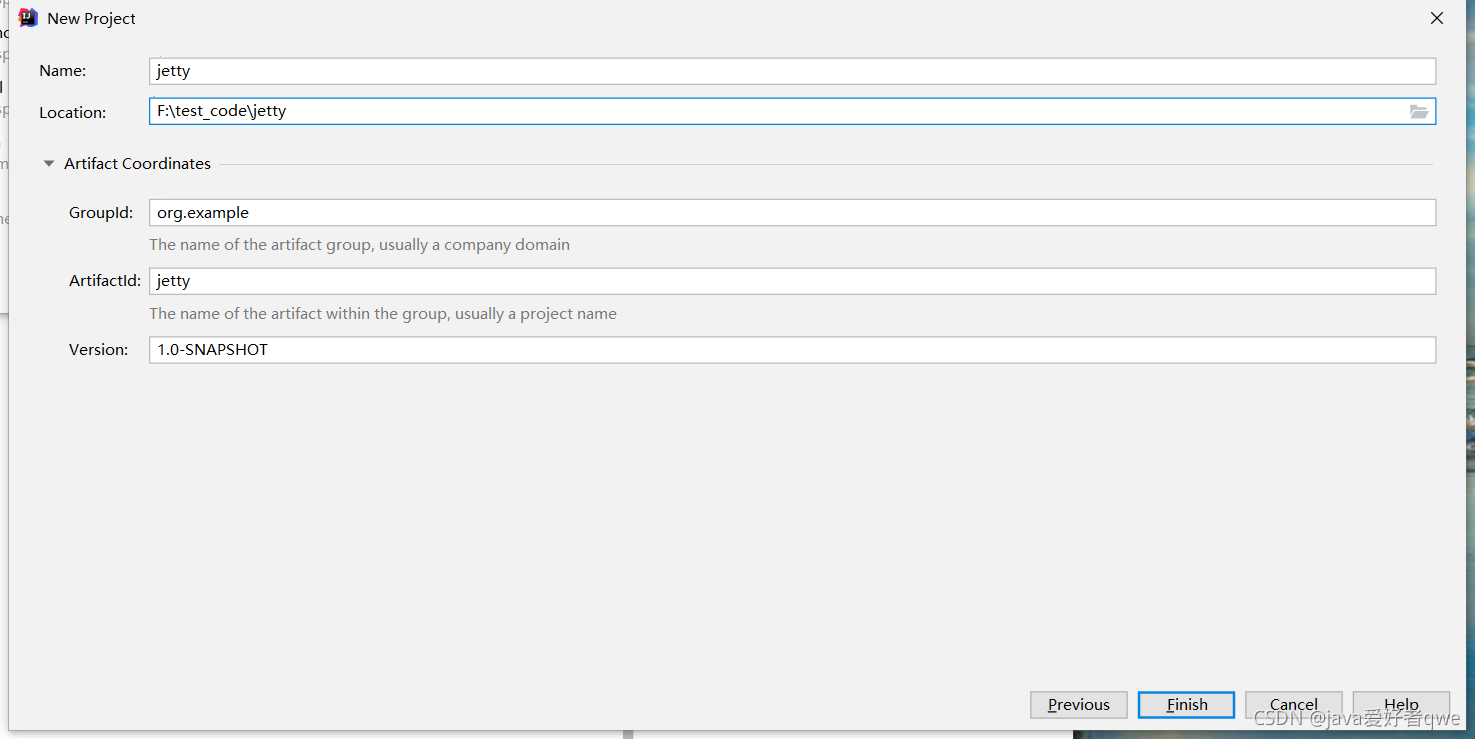This screenshot has height=739, width=1475.
Task: Collapse the Artifact Coordinates section
Action: (48, 163)
